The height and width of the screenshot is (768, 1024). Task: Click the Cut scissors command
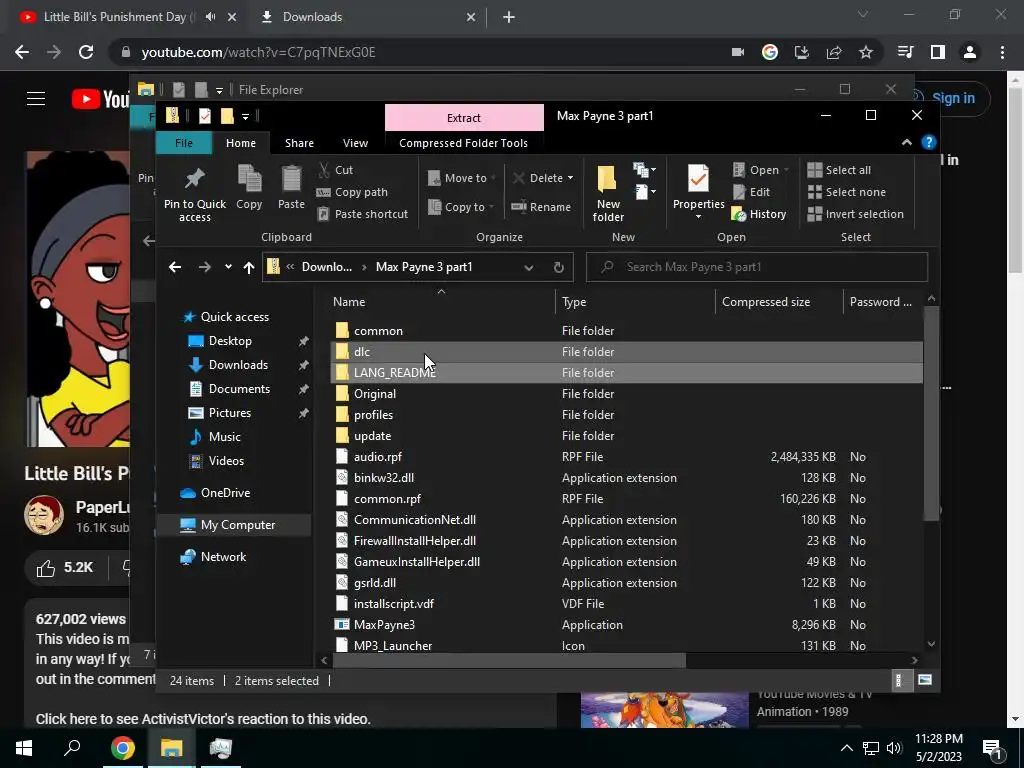336,170
